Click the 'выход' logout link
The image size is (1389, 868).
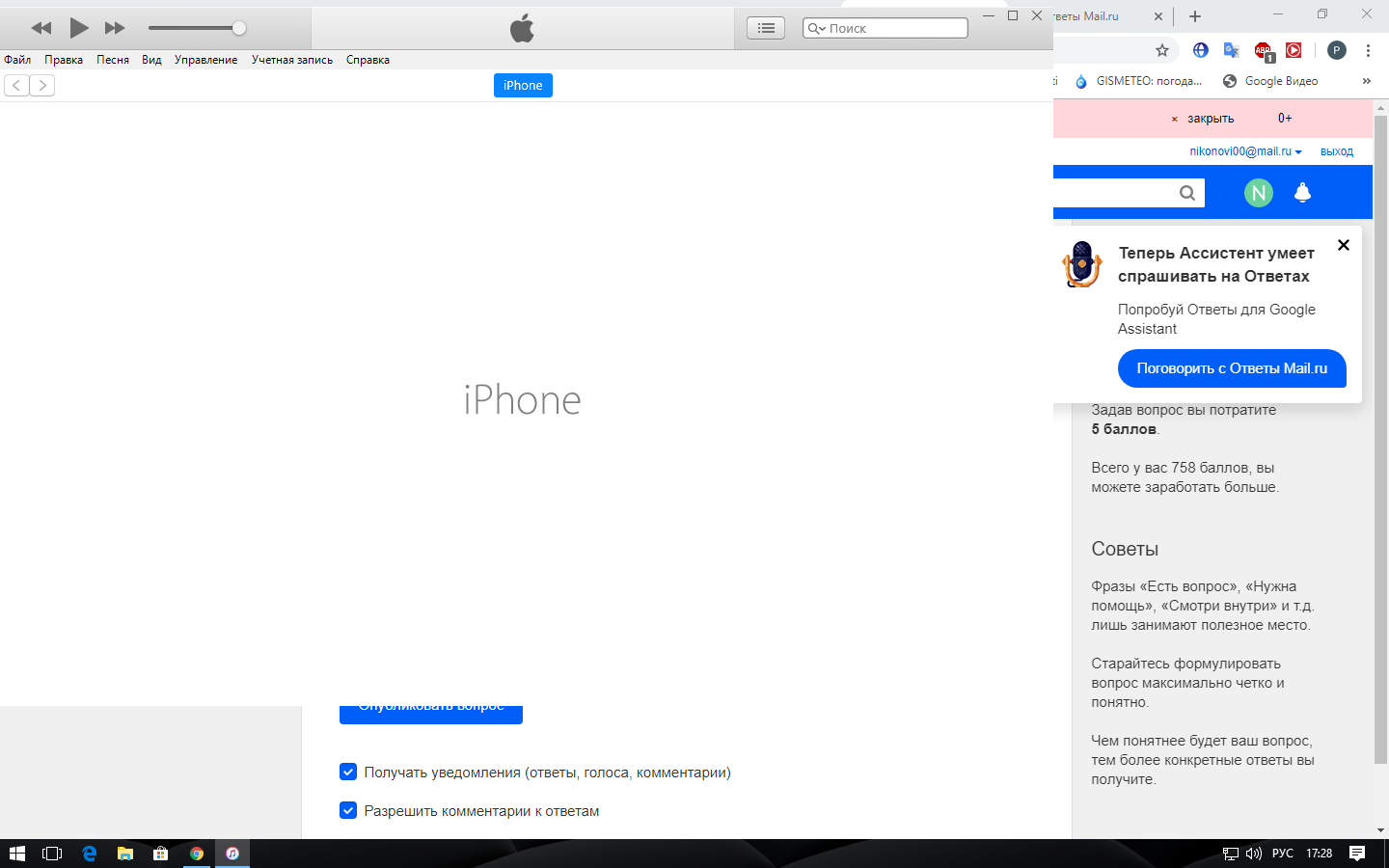point(1337,151)
